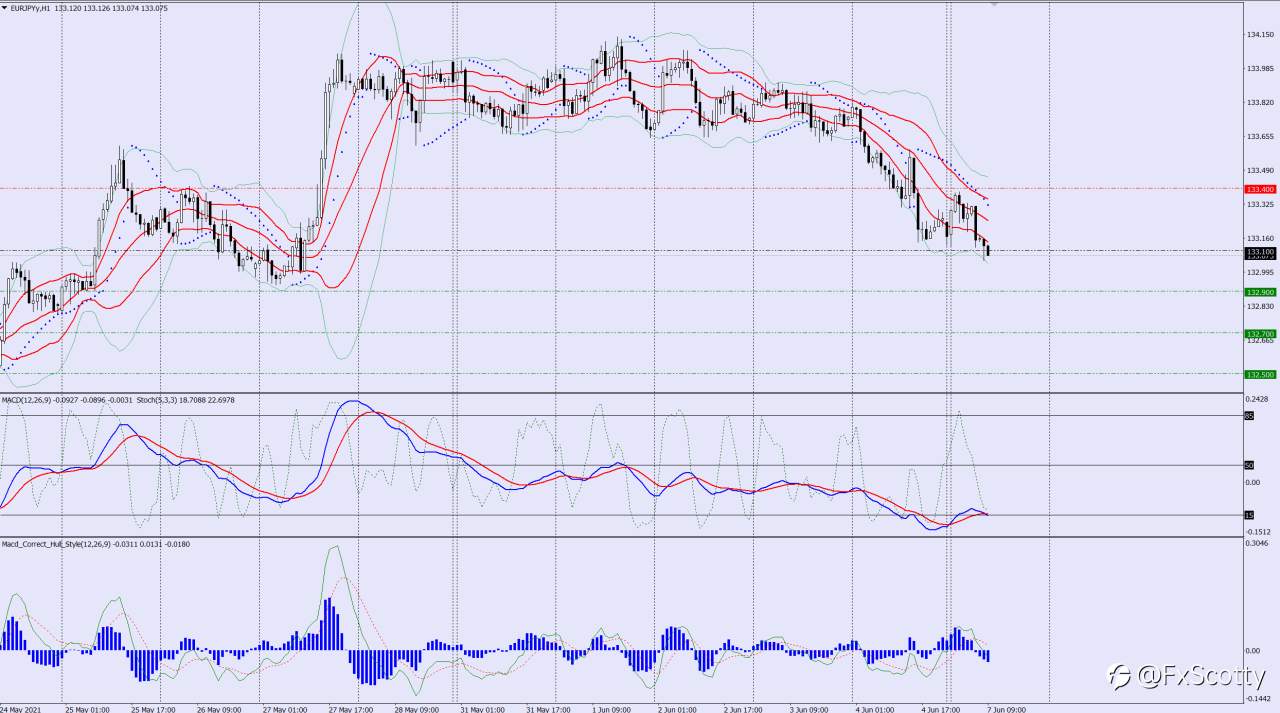
Task: Click the 133.655 price axis value
Action: pyautogui.click(x=1260, y=137)
